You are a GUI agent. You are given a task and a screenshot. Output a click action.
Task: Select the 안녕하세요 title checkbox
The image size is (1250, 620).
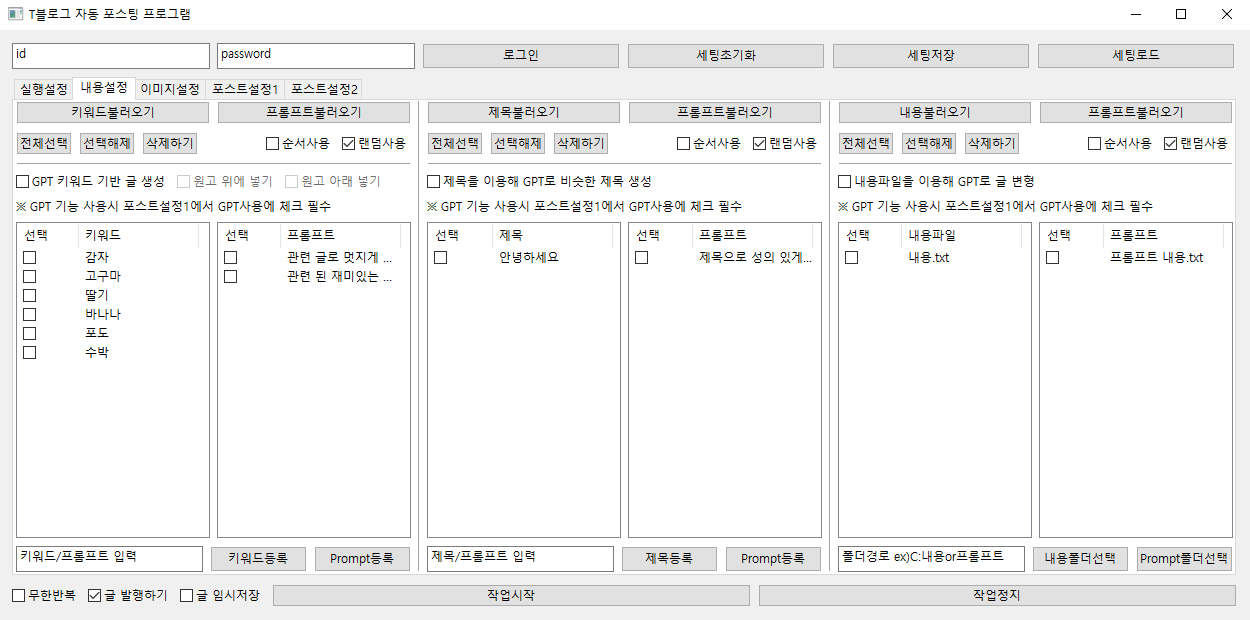(440, 258)
